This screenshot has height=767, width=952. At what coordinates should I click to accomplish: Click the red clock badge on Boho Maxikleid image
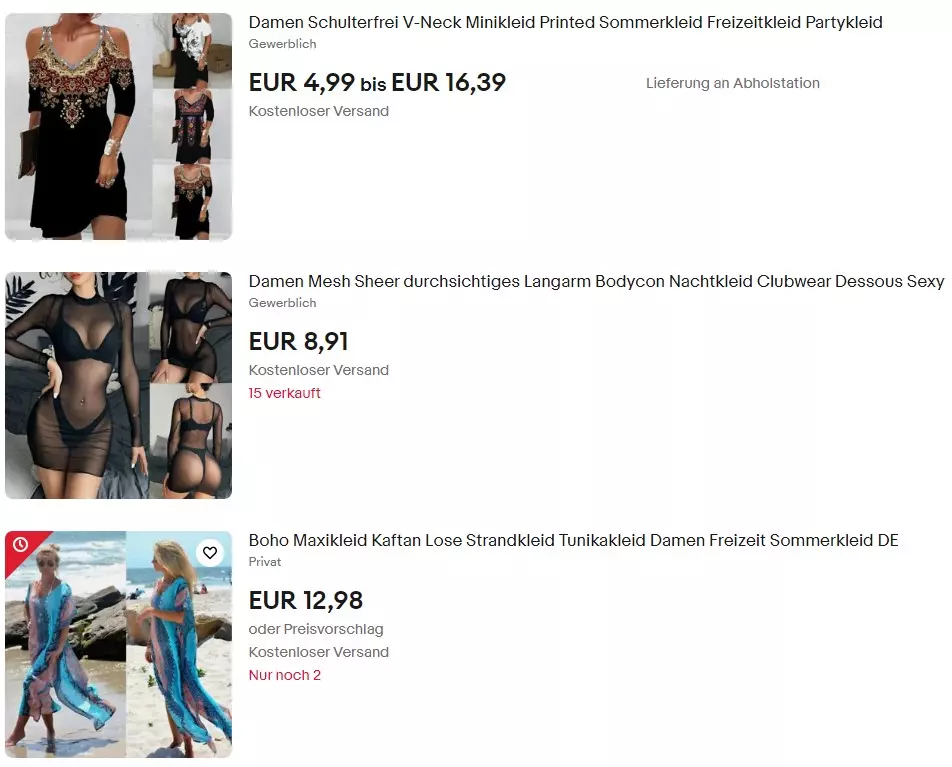click(x=21, y=544)
